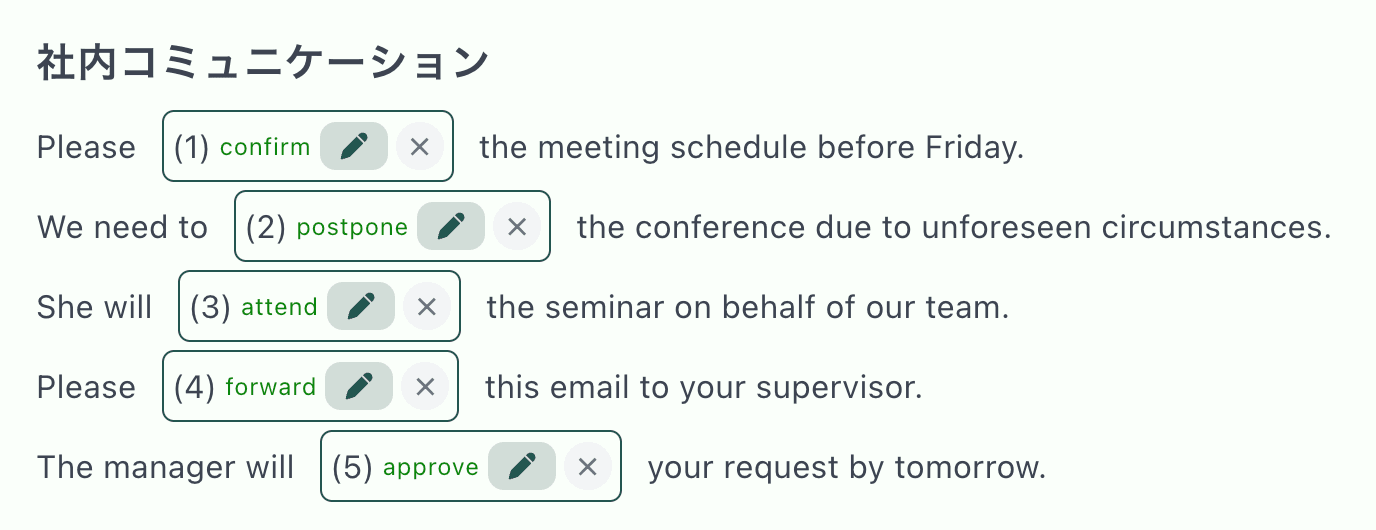1376x530 pixels.
Task: Open editing for the 'forward' answer
Action: (359, 387)
